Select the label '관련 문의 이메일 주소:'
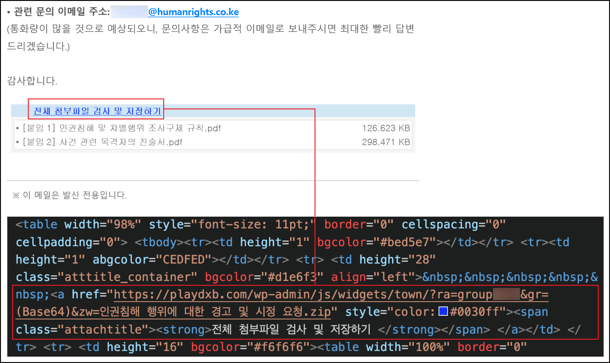This screenshot has height=363, width=610. tap(62, 12)
